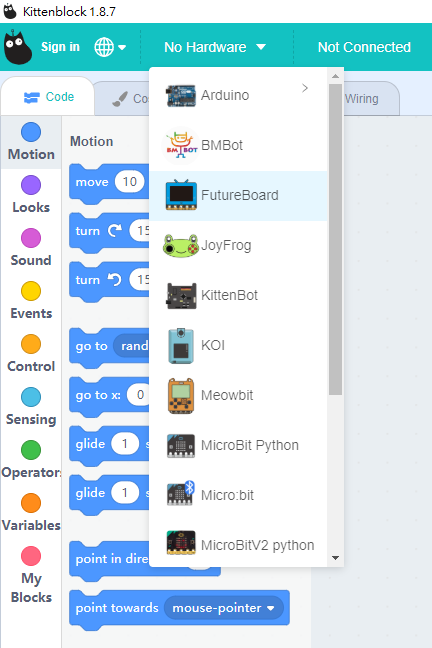Click the Kittenblock cat logo
Viewport: 432px width, 648px height.
(x=18, y=48)
